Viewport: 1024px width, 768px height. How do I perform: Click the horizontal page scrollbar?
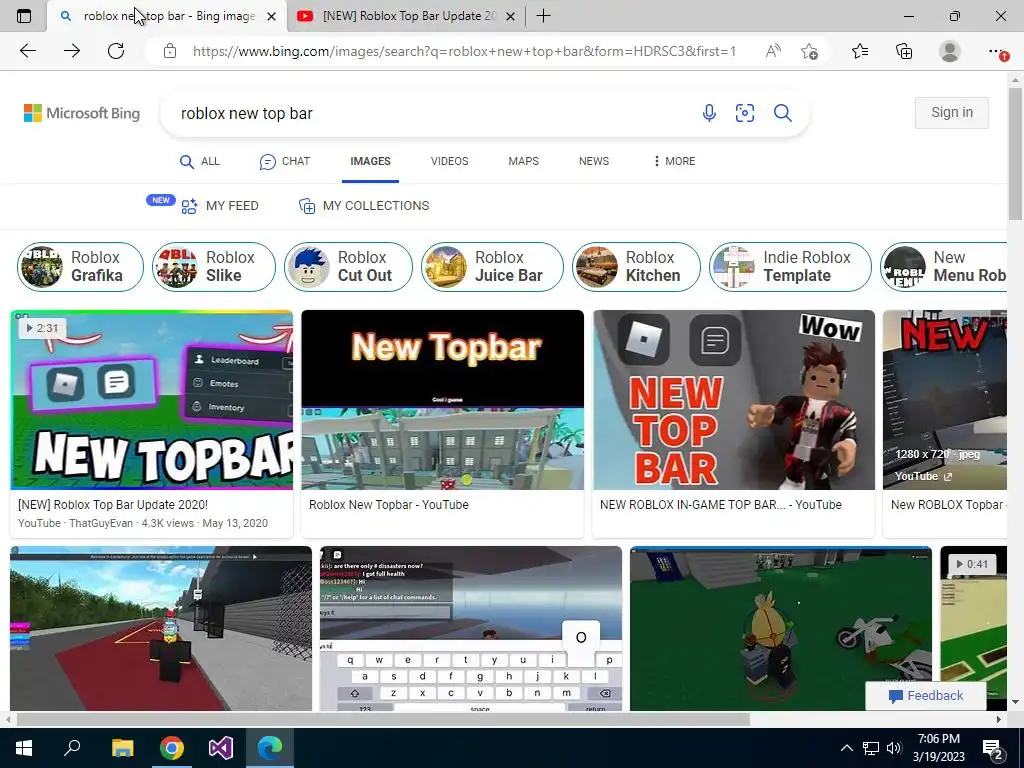[x=383, y=719]
